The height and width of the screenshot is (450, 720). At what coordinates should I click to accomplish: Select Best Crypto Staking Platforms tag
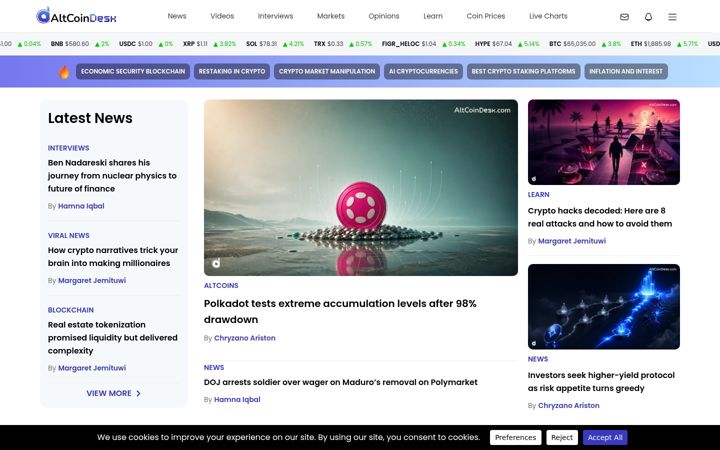(523, 72)
